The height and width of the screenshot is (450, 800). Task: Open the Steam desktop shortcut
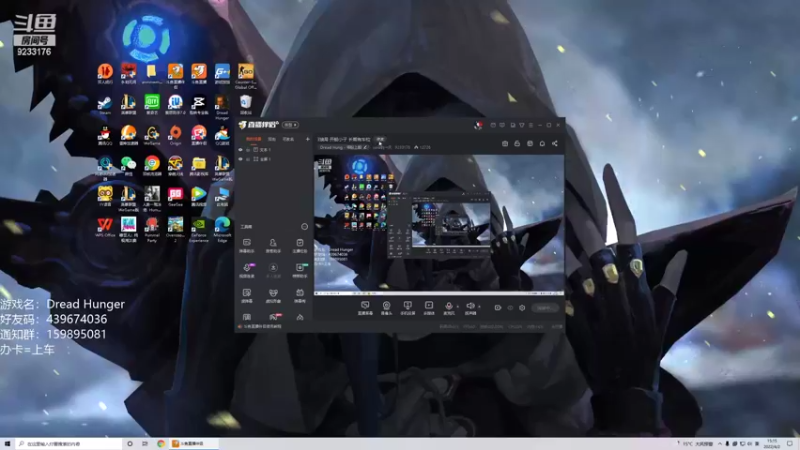coord(105,105)
